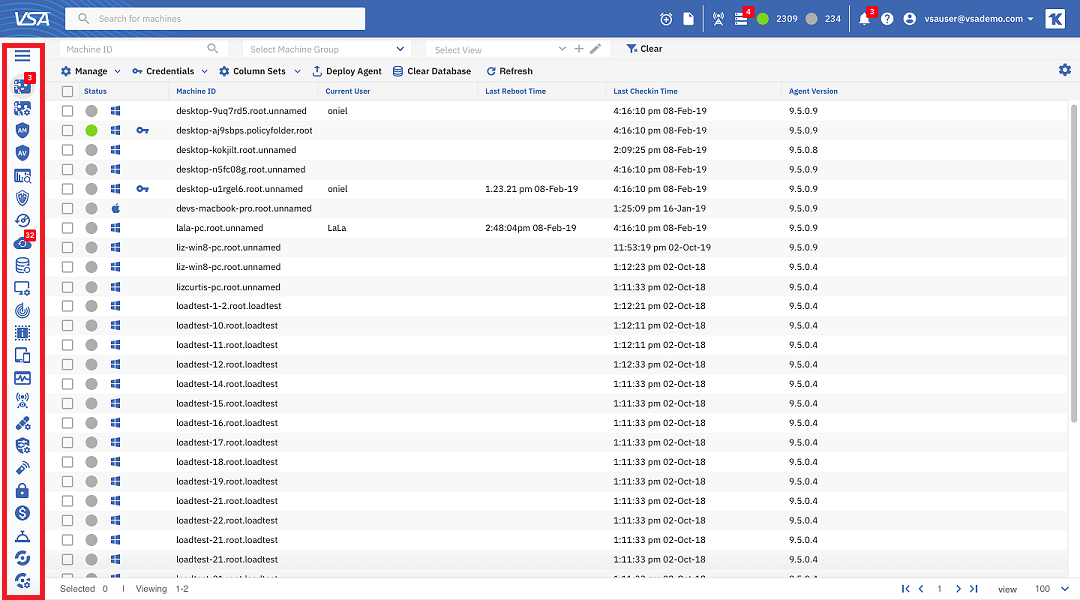Image resolution: width=1080 pixels, height=600 pixels.
Task: Open the vsauser@vsademo.com account menu
Action: [968, 19]
